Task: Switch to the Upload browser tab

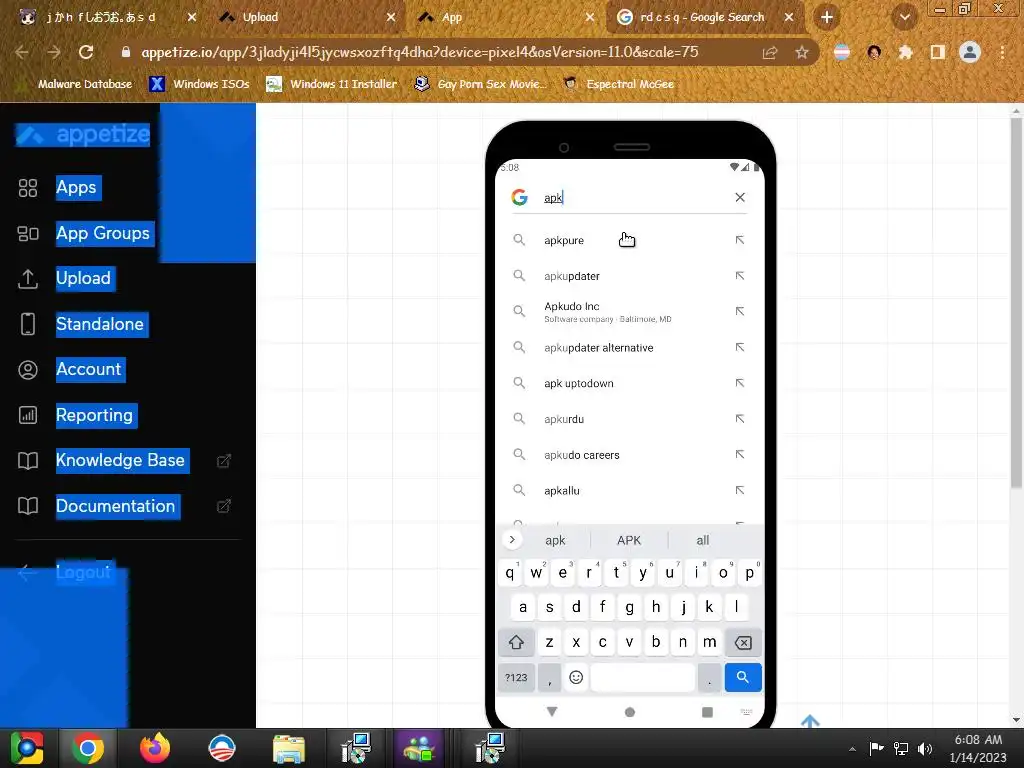Action: click(307, 18)
